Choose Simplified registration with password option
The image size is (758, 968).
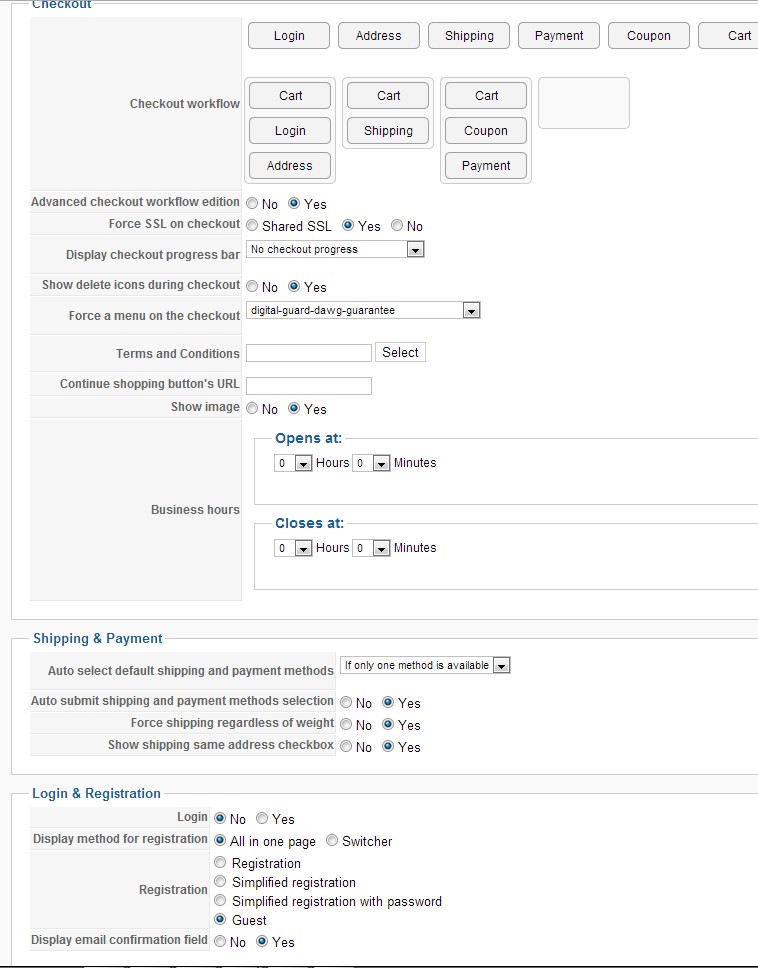coord(220,901)
